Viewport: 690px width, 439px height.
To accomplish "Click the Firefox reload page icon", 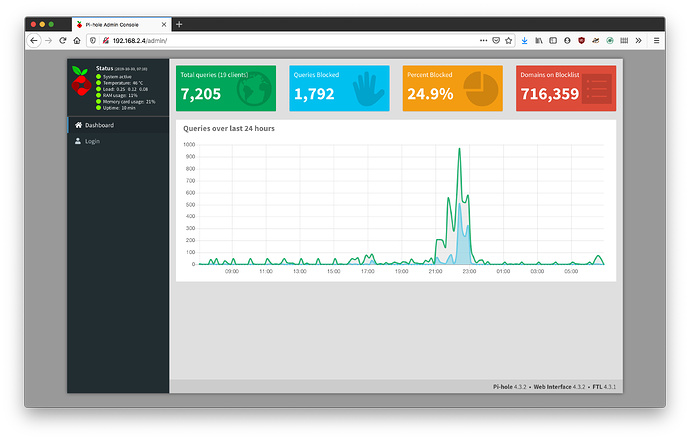I will pyautogui.click(x=64, y=40).
